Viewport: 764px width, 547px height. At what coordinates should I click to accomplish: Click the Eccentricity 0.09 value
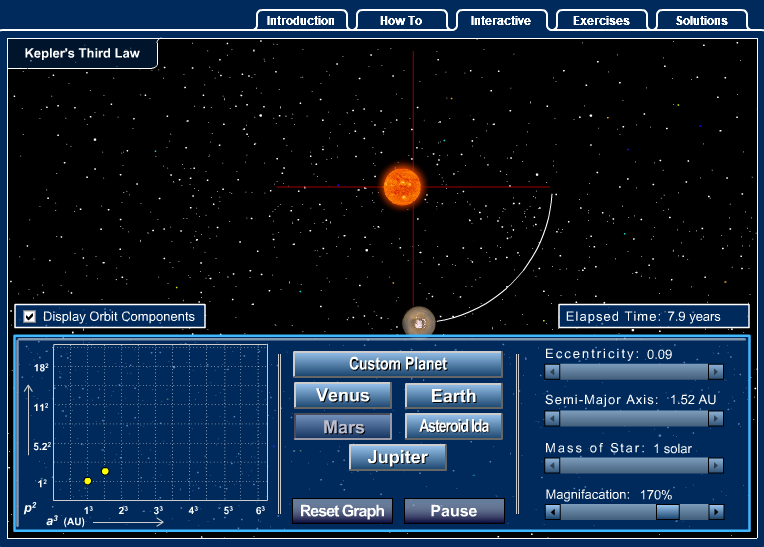click(x=659, y=354)
